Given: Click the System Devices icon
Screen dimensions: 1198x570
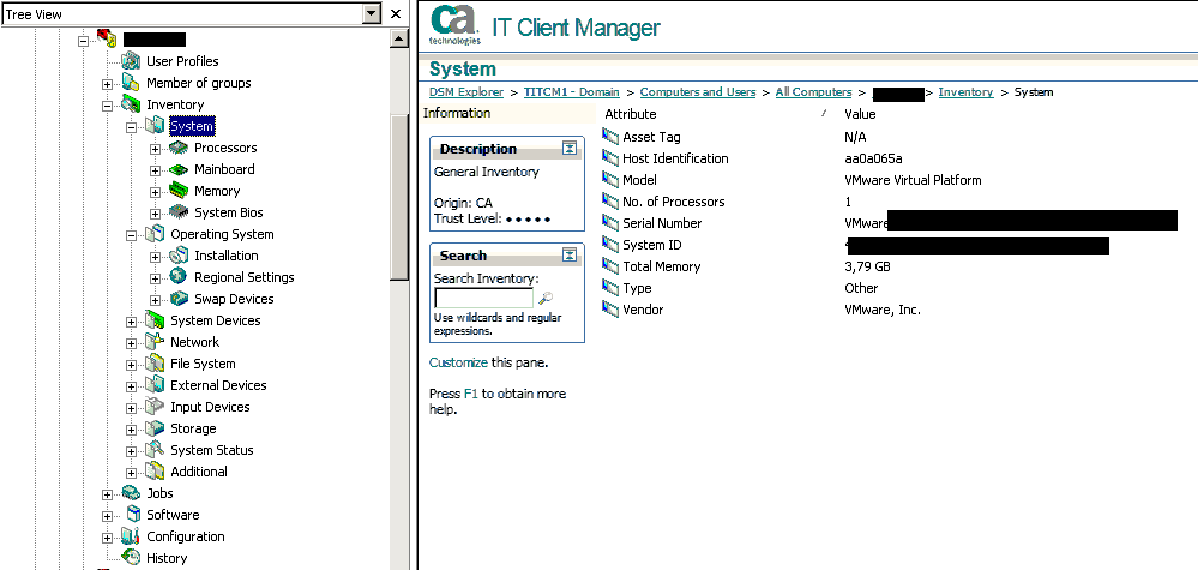Looking at the screenshot, I should 154,320.
